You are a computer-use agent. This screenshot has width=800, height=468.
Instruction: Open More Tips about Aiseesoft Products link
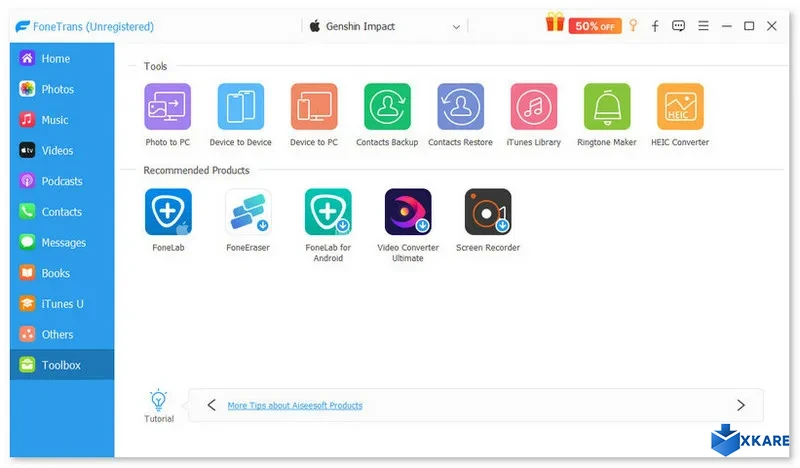click(295, 405)
